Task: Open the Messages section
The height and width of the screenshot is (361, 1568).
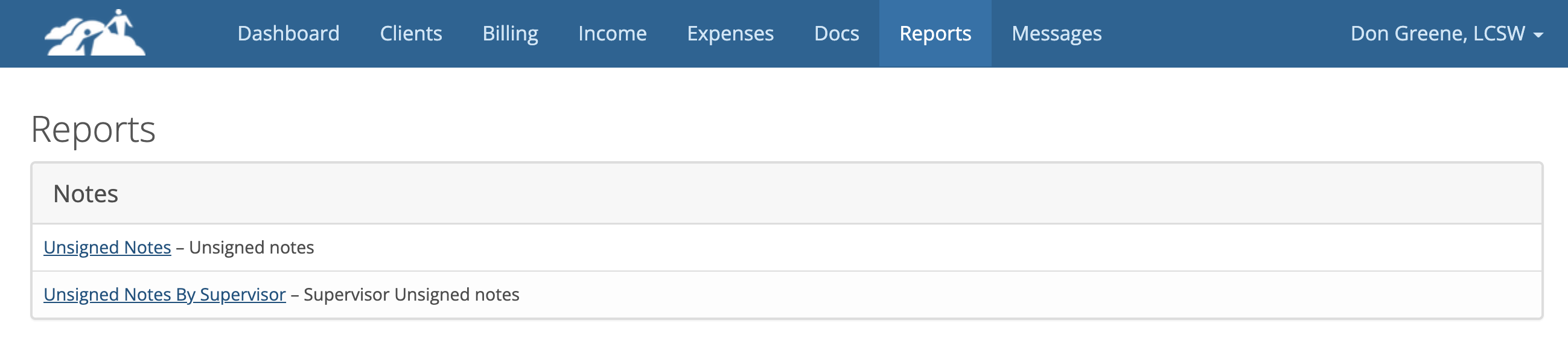Action: click(1057, 33)
